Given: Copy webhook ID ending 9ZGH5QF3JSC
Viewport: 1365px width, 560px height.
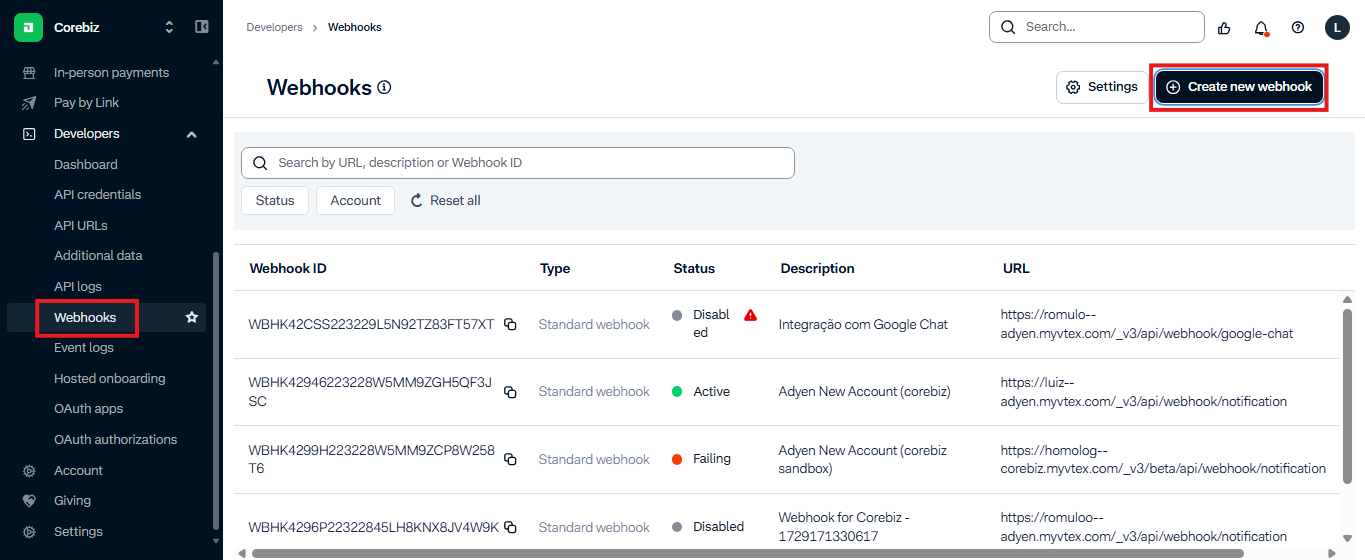Looking at the screenshot, I should click(510, 392).
